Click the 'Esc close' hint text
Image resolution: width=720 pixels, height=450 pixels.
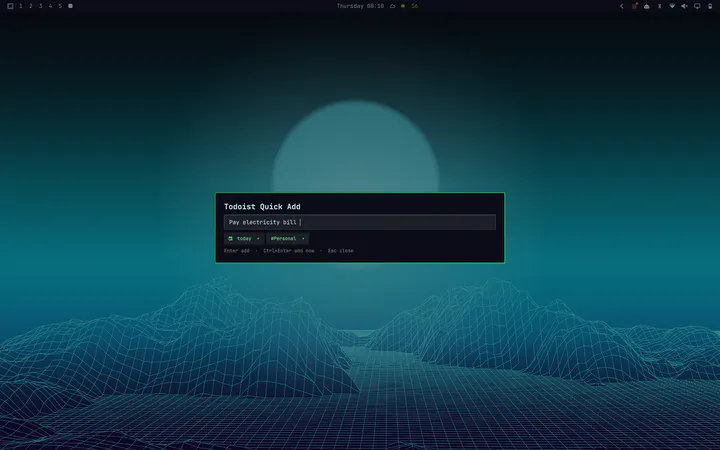coord(341,251)
